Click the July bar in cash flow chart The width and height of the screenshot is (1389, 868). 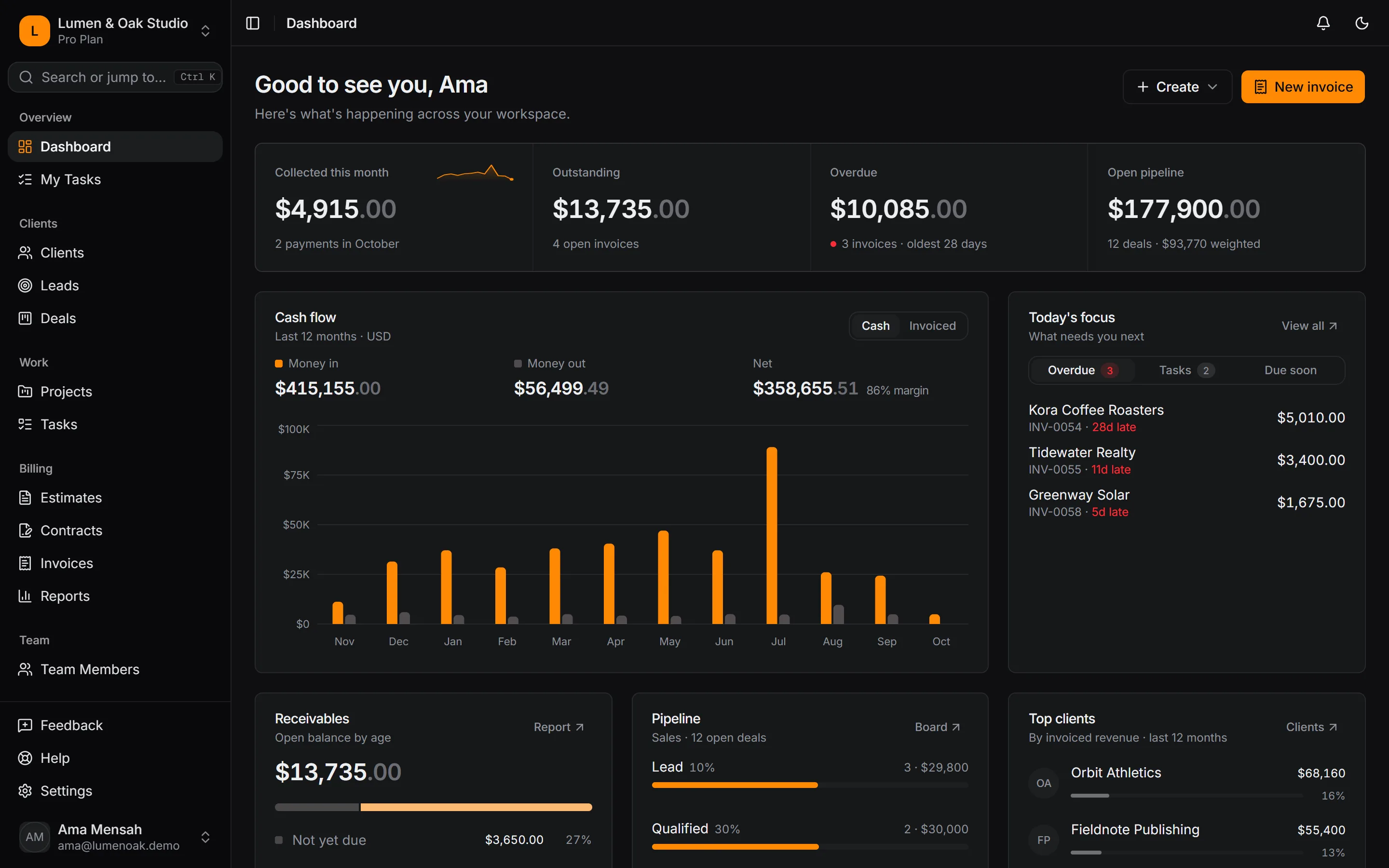coord(772,535)
